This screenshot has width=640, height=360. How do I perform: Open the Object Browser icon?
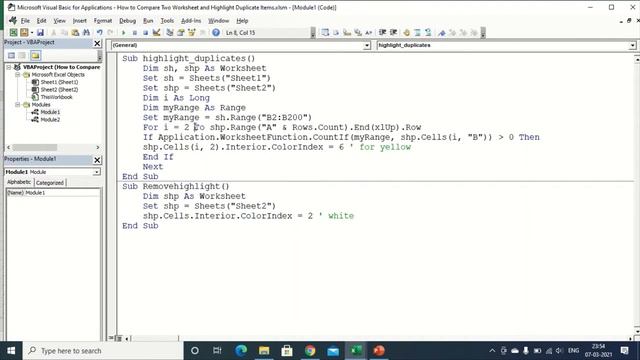tap(191, 33)
